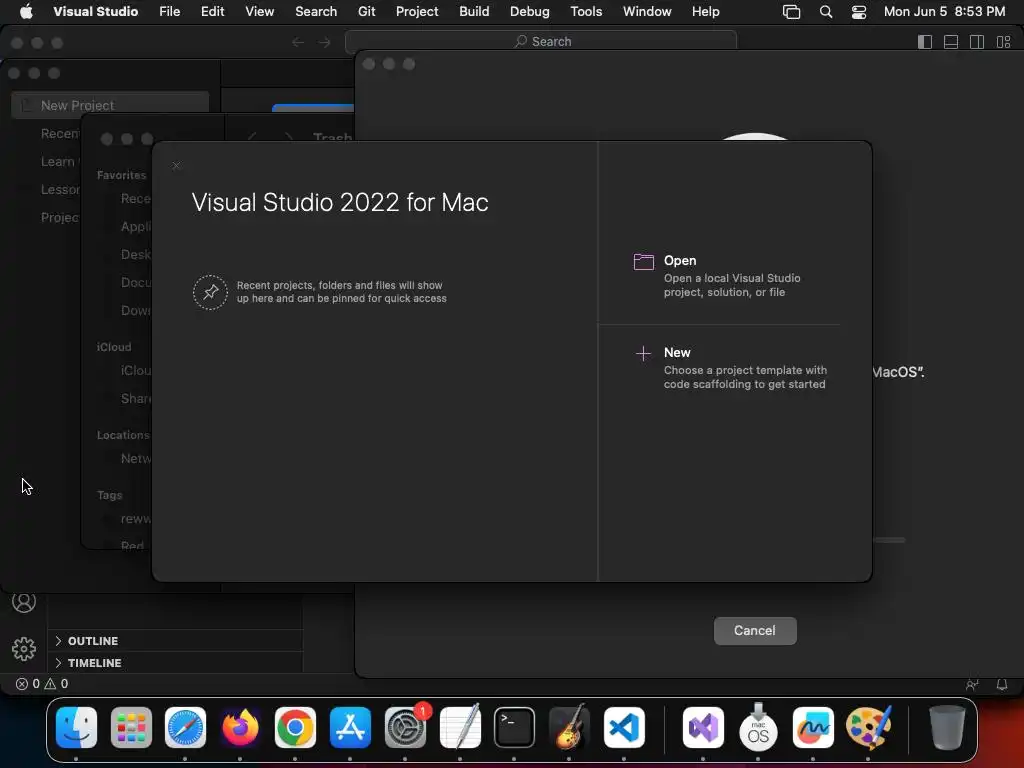
Task: Open the View menu
Action: 259,11
